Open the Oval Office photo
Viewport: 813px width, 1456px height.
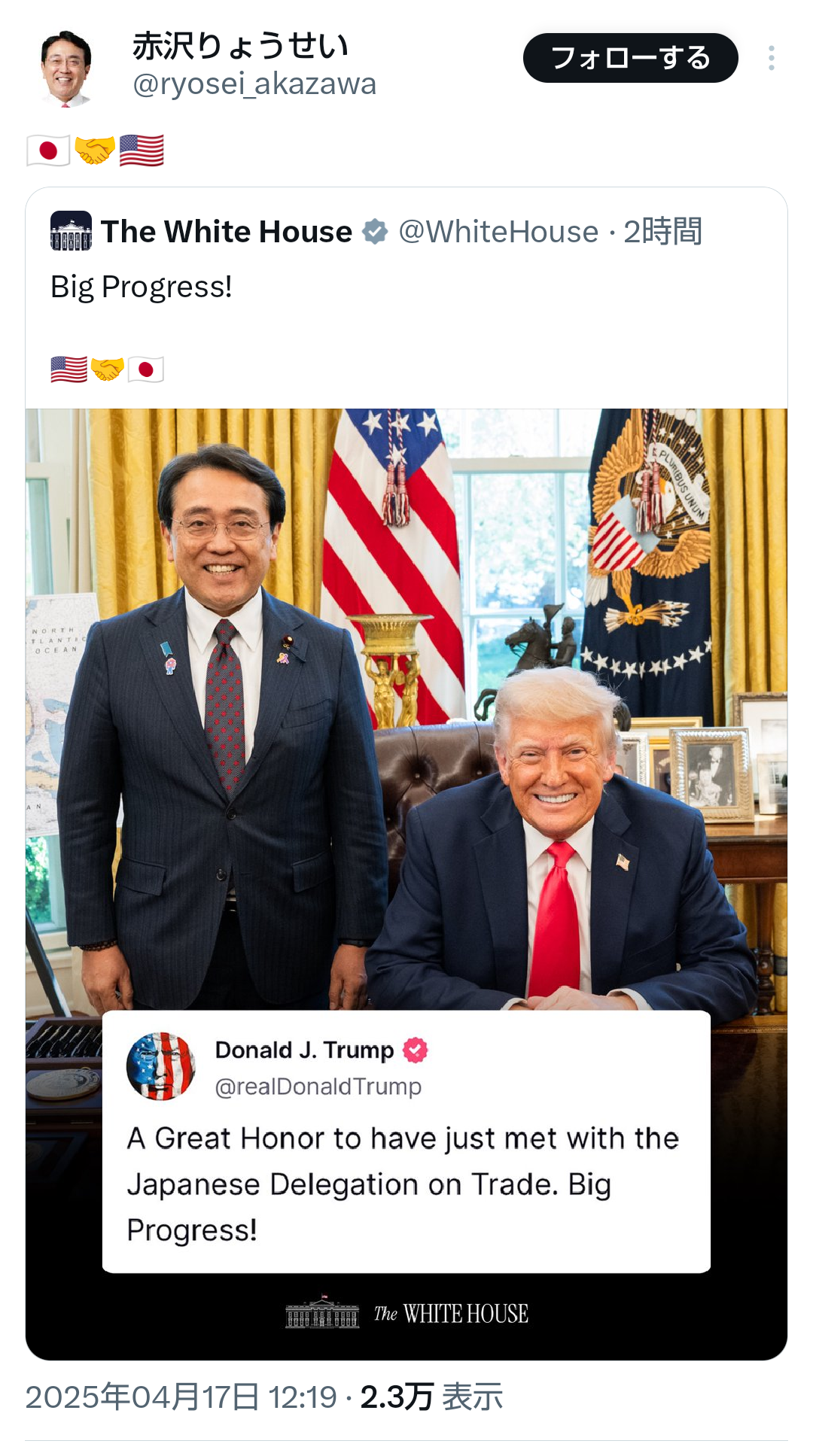point(406,709)
